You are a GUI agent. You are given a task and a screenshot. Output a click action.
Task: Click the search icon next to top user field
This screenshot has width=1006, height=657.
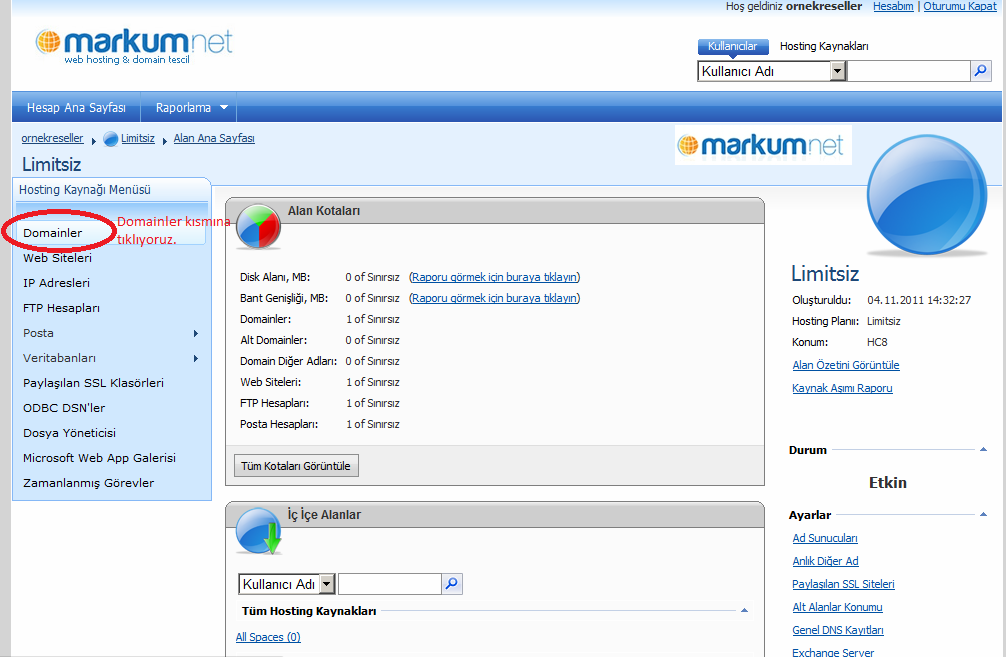pos(980,71)
